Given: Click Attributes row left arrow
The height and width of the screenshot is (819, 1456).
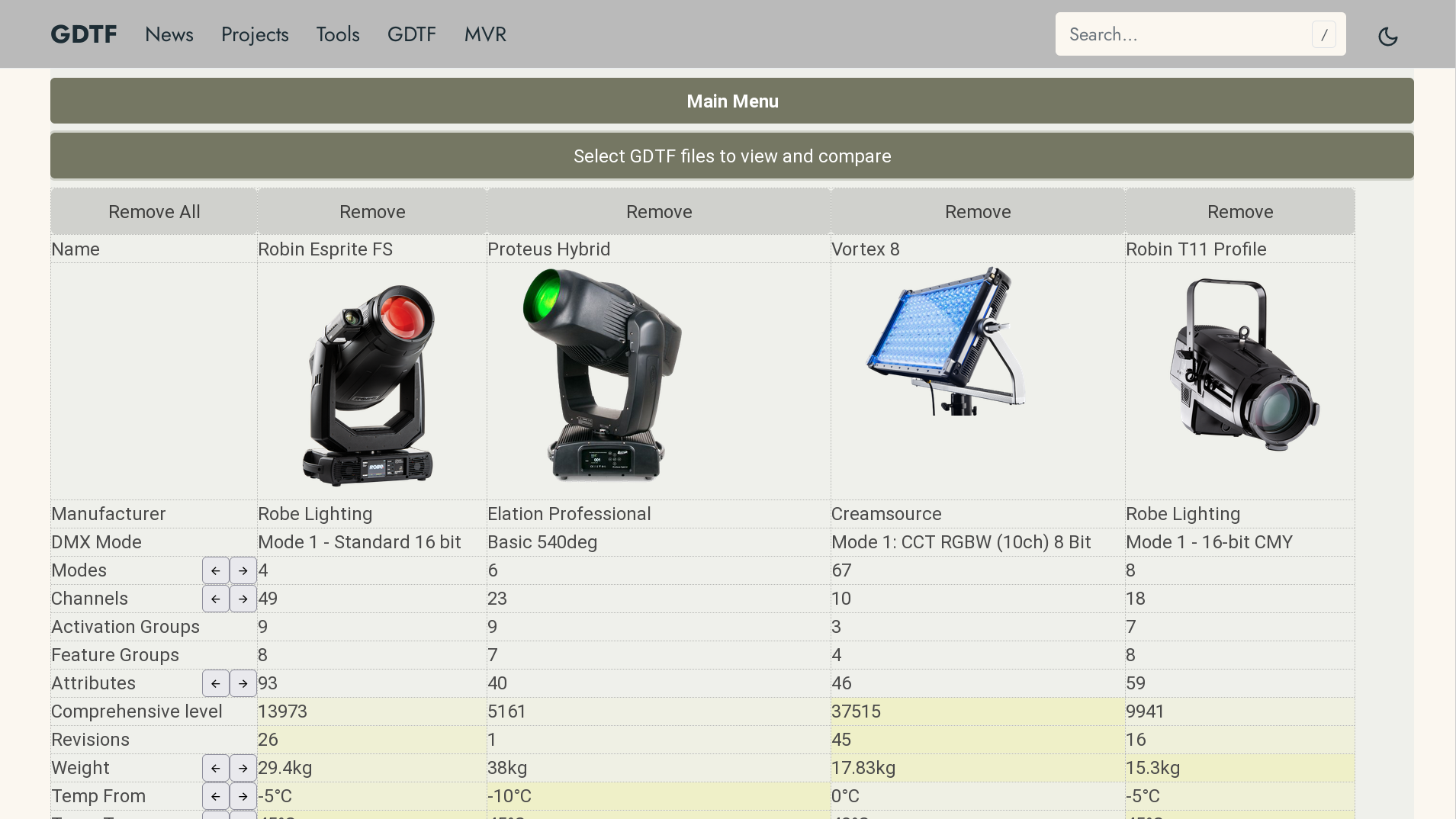Looking at the screenshot, I should [x=216, y=683].
